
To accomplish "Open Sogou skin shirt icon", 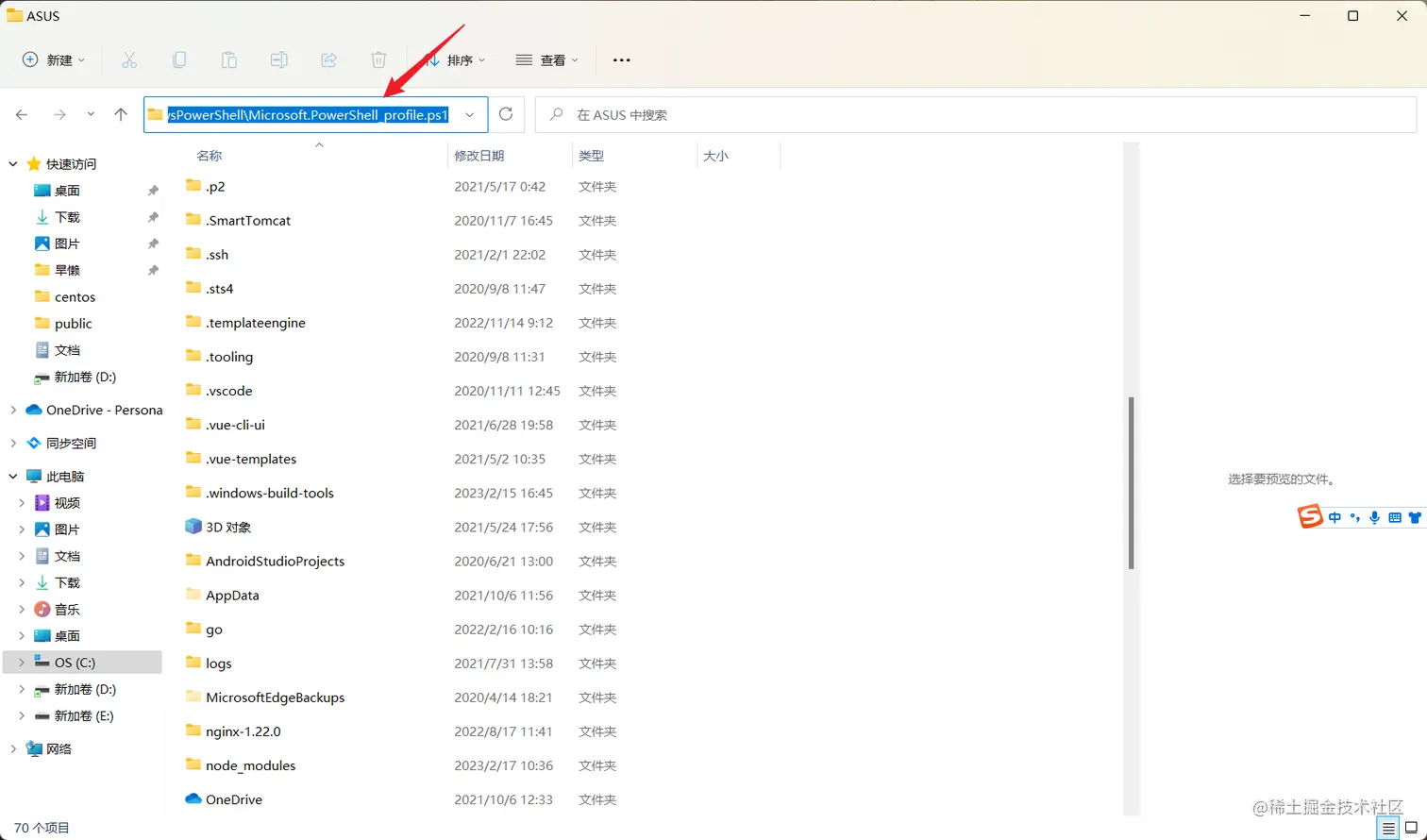I will pyautogui.click(x=1414, y=517).
